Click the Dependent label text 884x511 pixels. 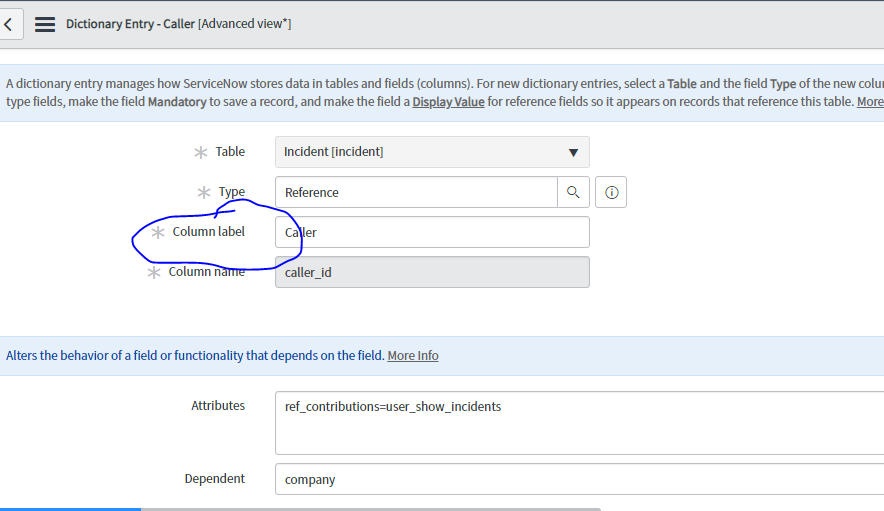pos(215,479)
